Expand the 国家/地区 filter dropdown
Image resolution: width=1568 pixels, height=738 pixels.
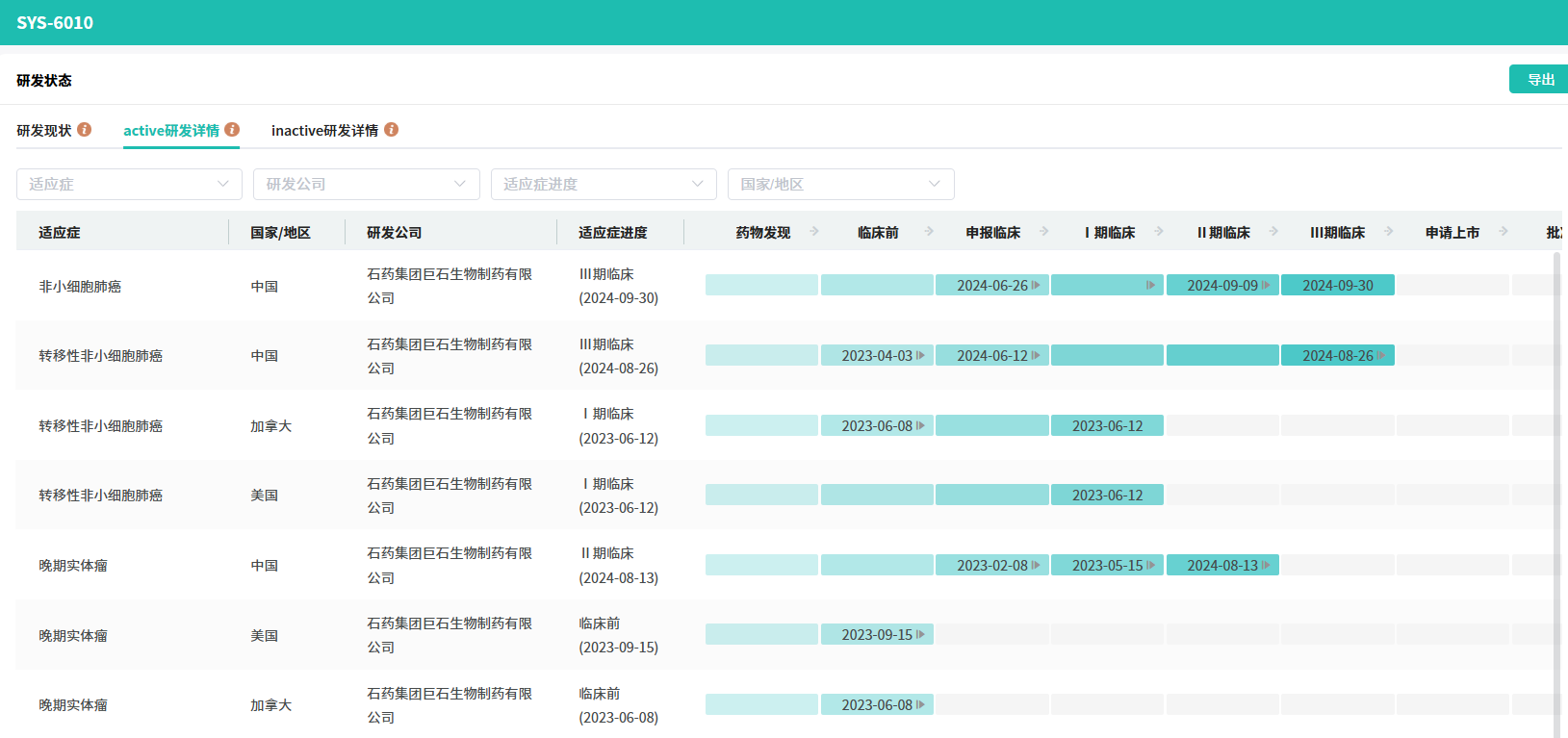840,184
